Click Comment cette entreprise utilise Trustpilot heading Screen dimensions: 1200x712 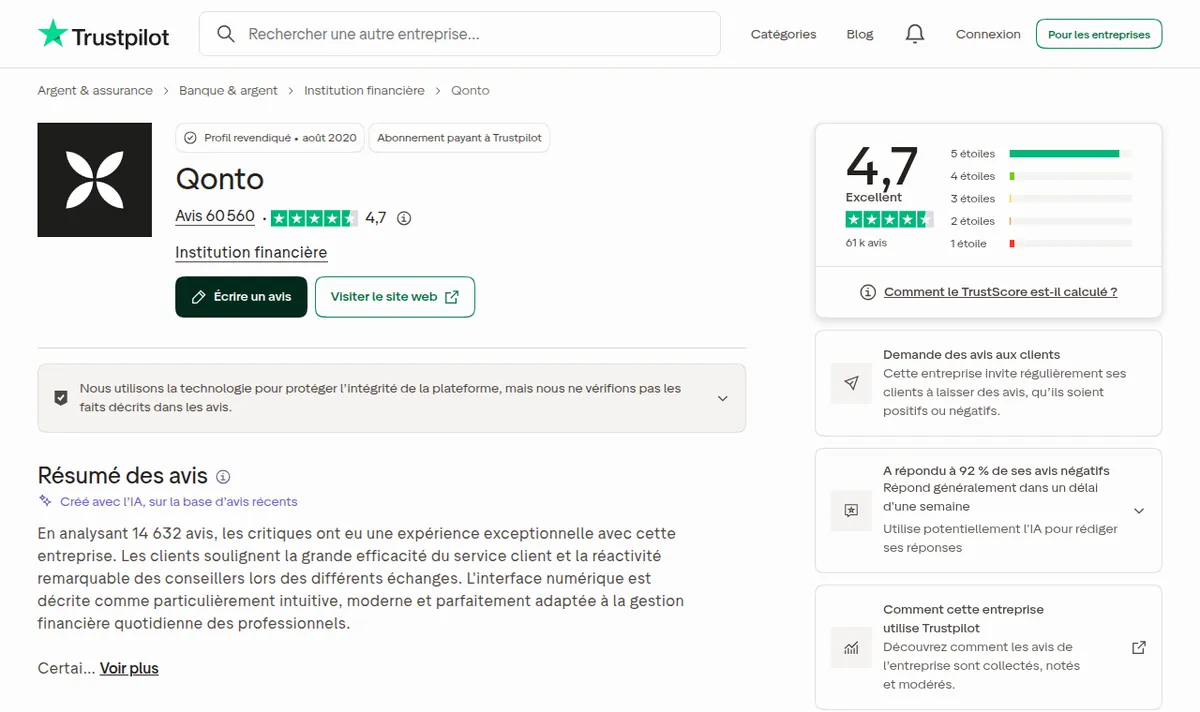click(963, 619)
